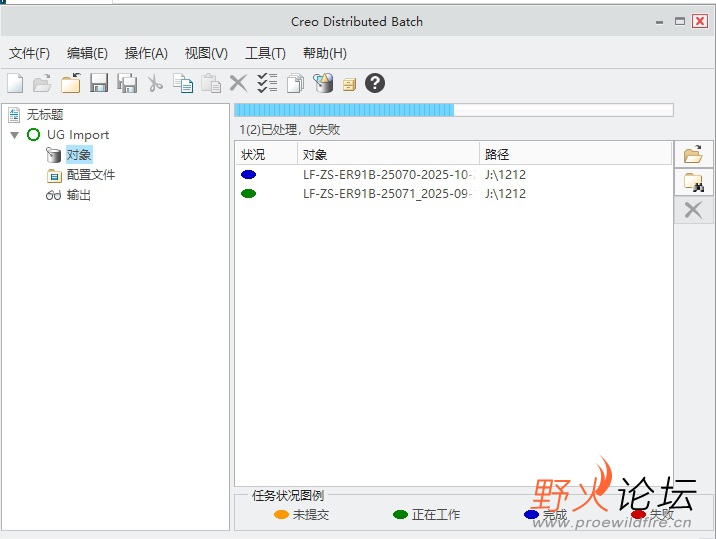Click the 未提交 legend label
Viewport: 716px width, 539px height.
pos(311,515)
